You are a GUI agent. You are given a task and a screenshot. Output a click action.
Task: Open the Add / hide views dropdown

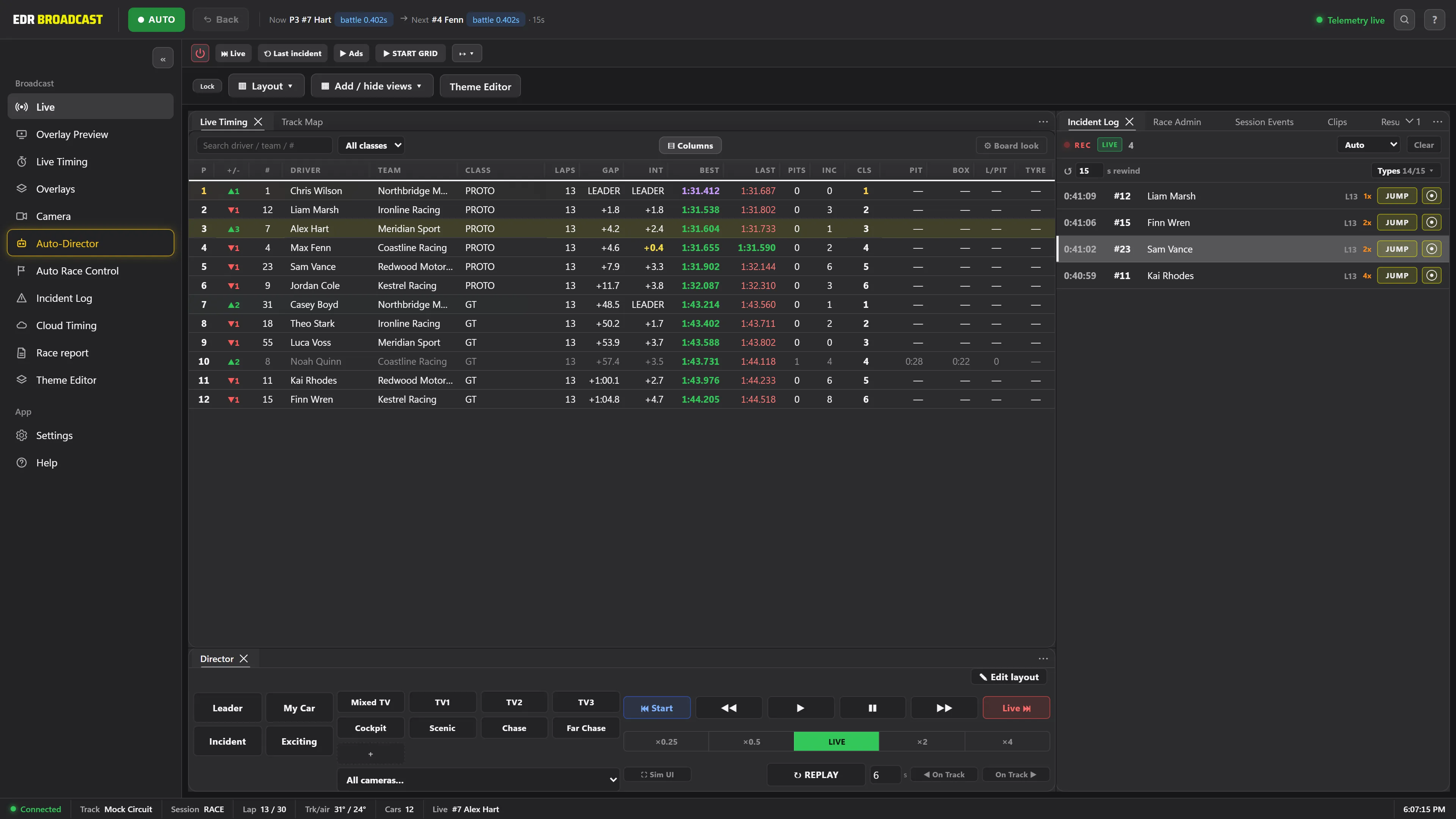tap(372, 86)
